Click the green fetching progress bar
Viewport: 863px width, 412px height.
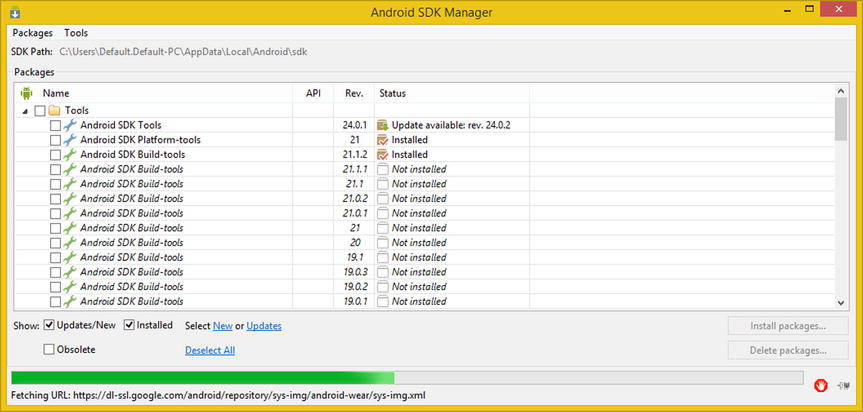tap(407, 377)
